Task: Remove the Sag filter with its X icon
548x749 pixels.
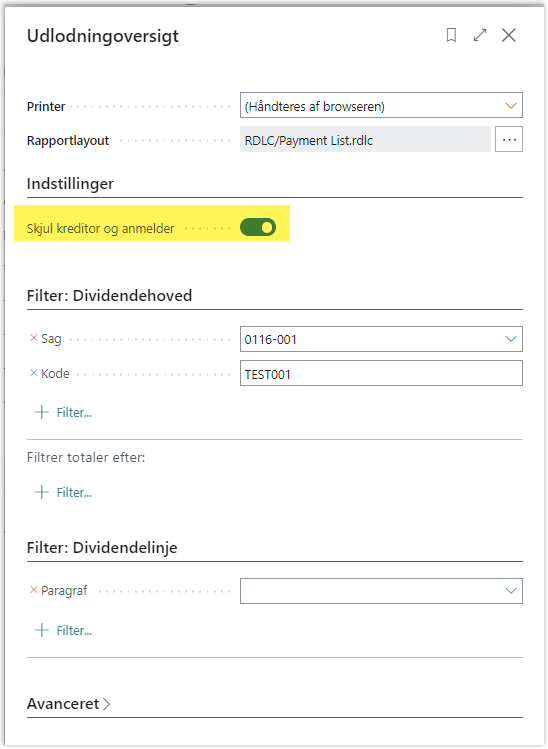Action: click(33, 338)
